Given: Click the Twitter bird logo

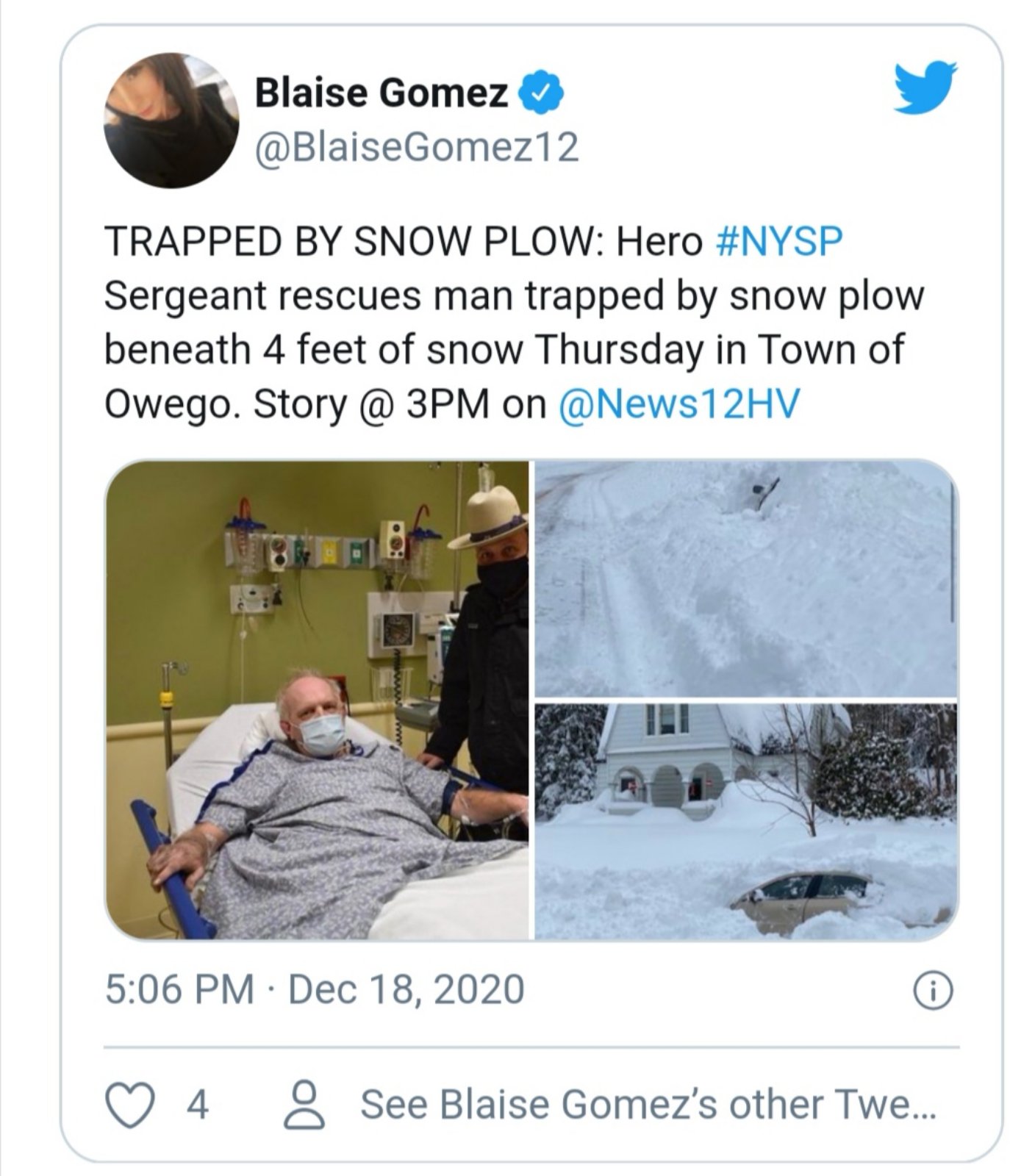Looking at the screenshot, I should click(925, 87).
